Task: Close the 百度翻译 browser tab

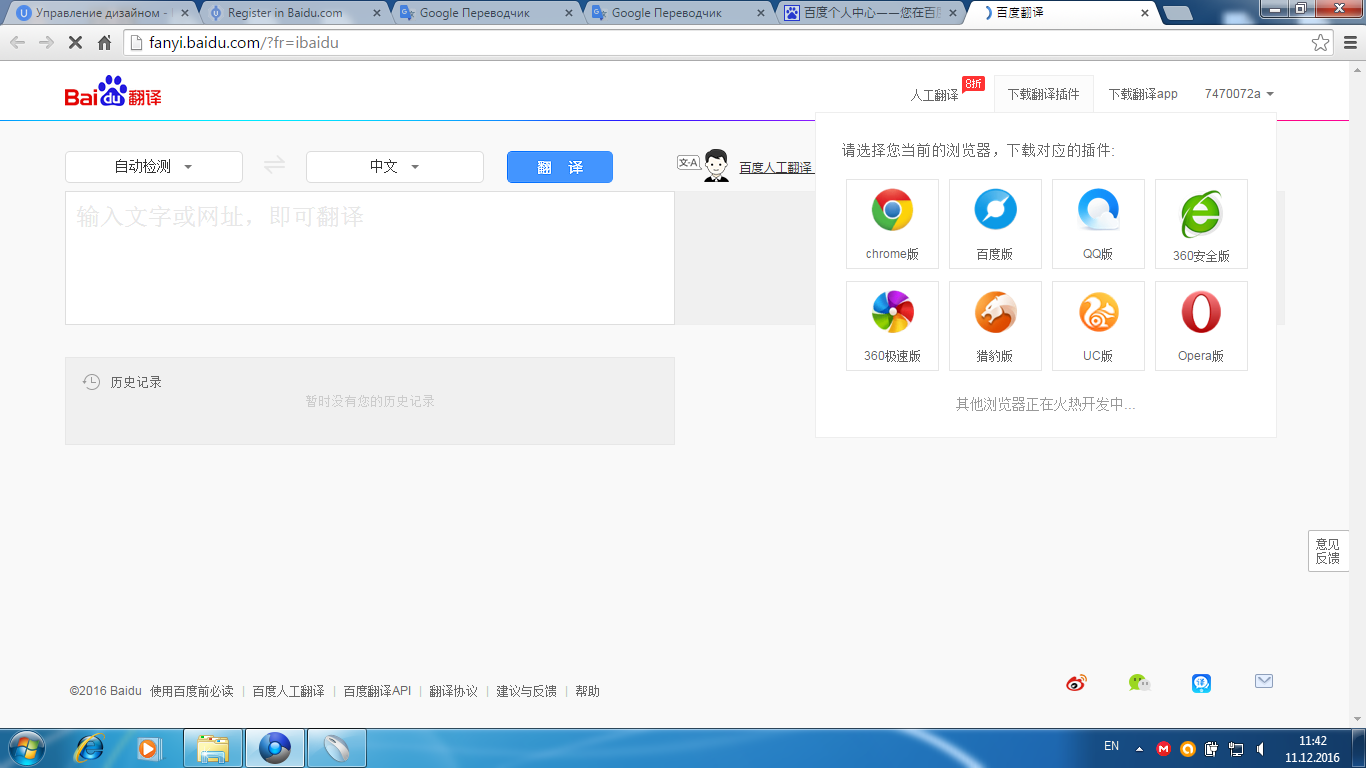Action: coord(1145,13)
